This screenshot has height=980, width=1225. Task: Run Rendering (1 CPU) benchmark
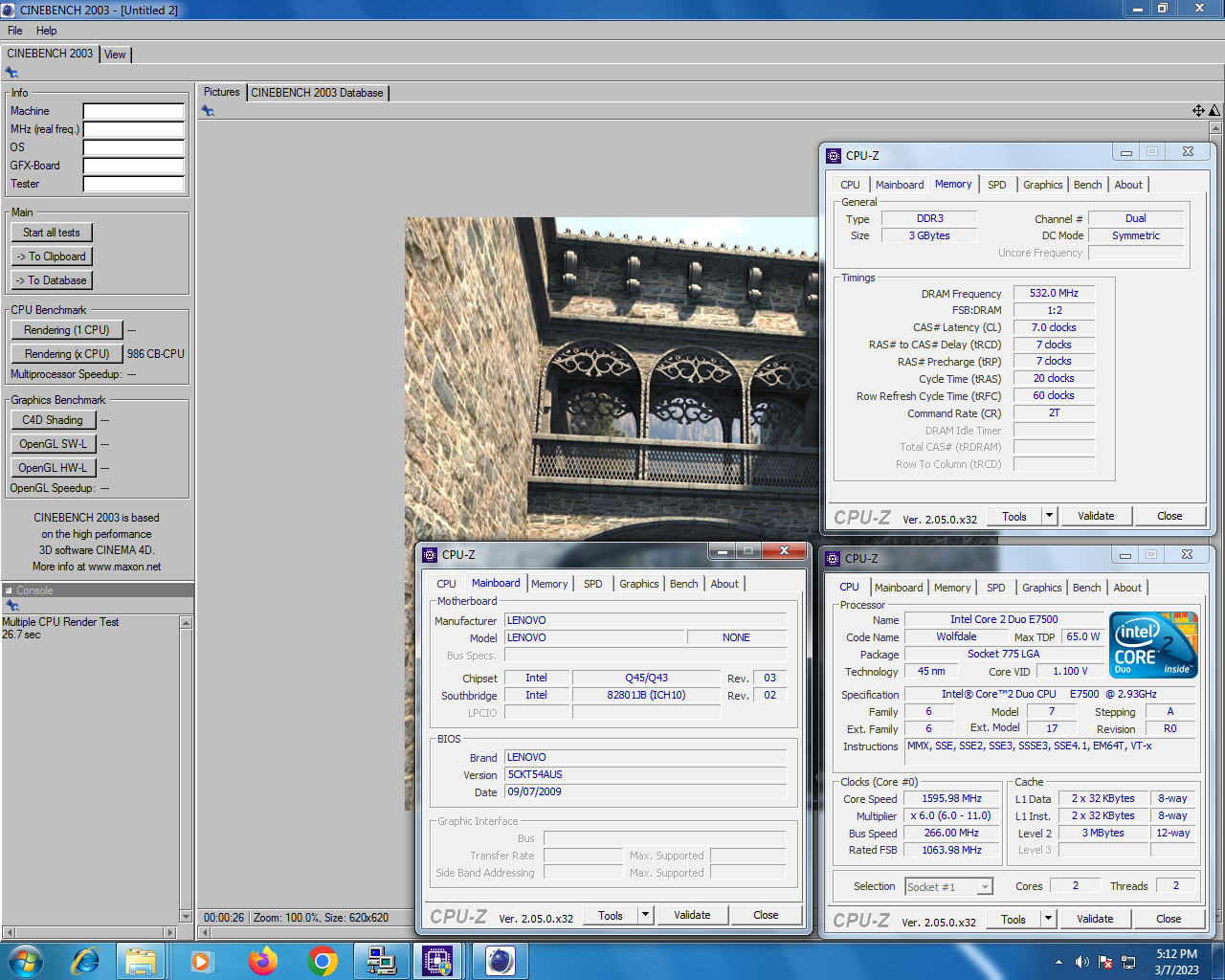click(67, 330)
